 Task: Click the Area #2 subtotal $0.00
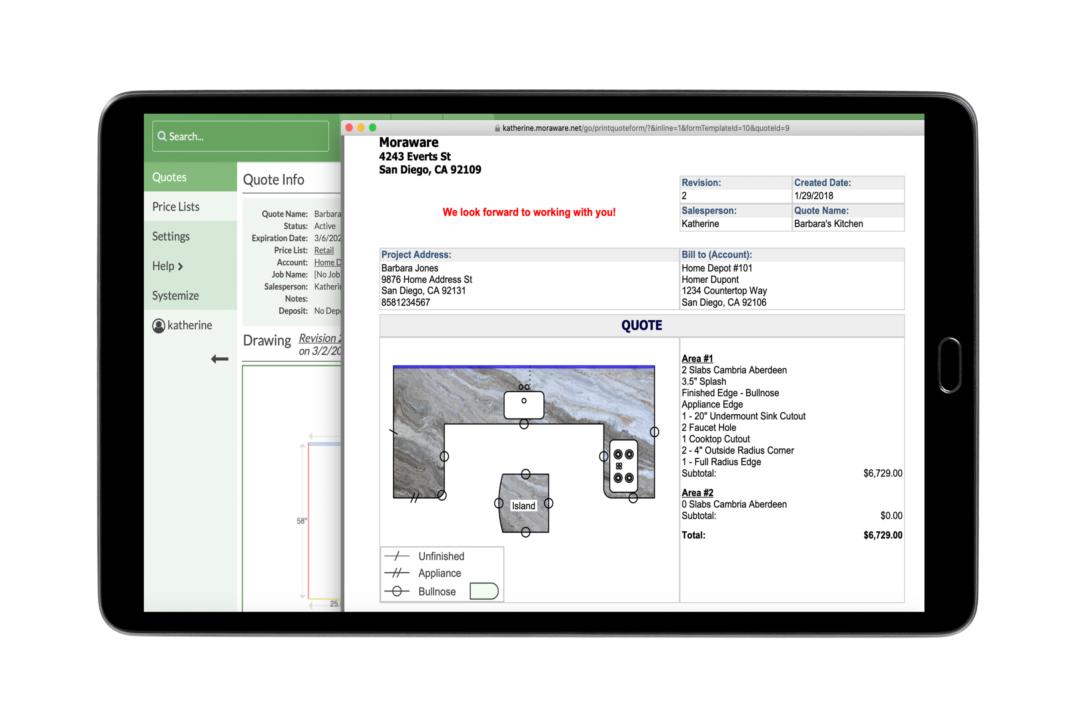(891, 515)
